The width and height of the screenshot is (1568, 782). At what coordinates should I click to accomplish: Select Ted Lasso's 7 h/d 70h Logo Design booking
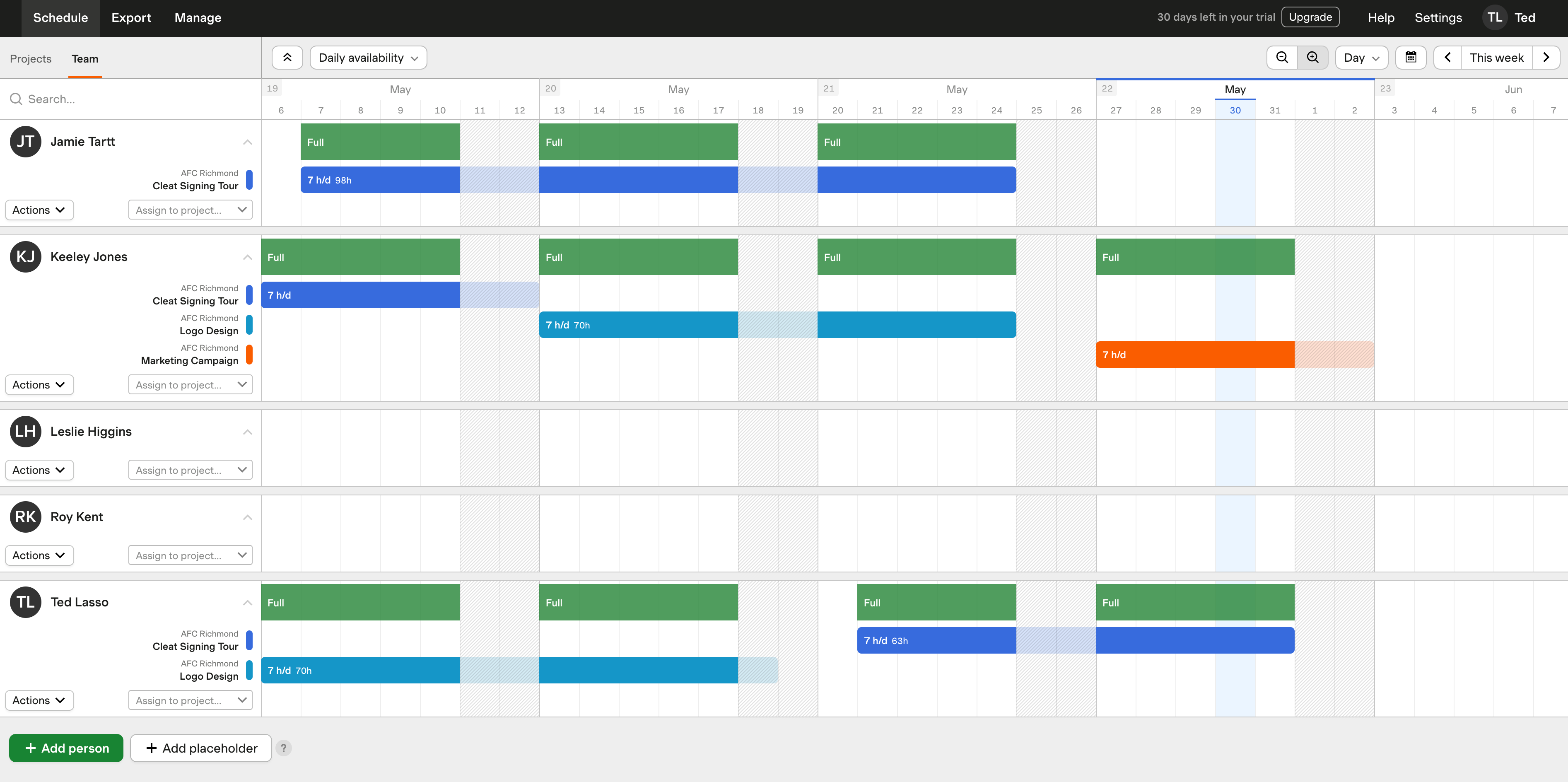click(519, 671)
